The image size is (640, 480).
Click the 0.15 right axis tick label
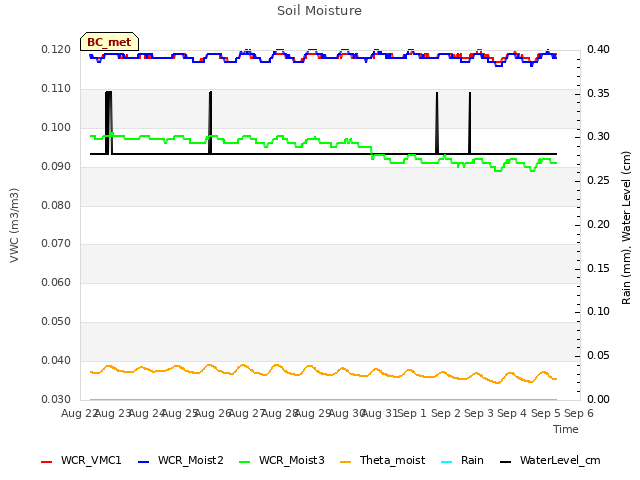598,268
